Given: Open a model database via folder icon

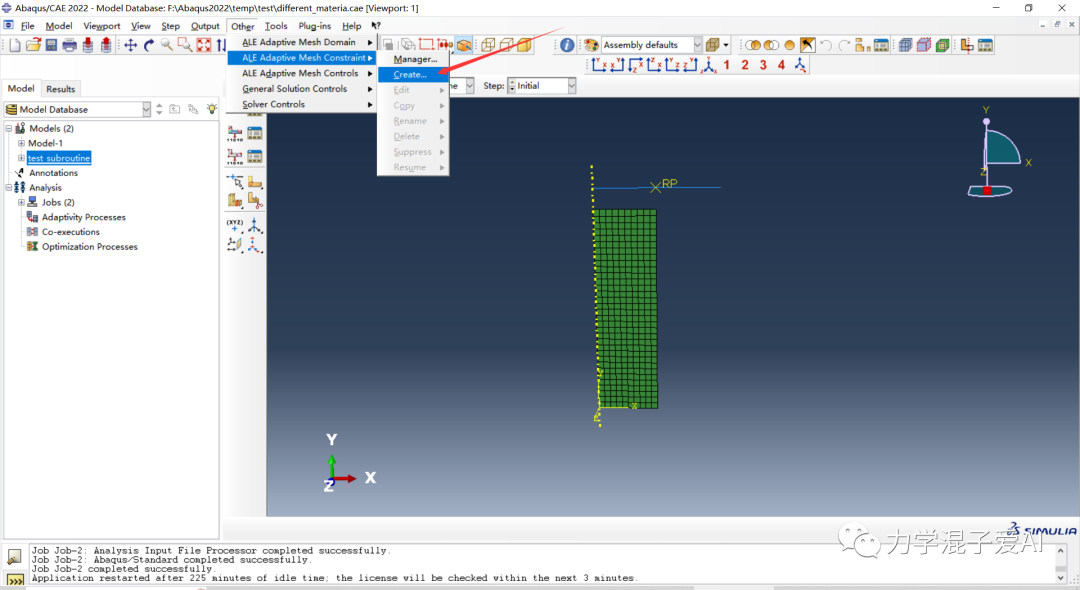Looking at the screenshot, I should click(x=33, y=45).
